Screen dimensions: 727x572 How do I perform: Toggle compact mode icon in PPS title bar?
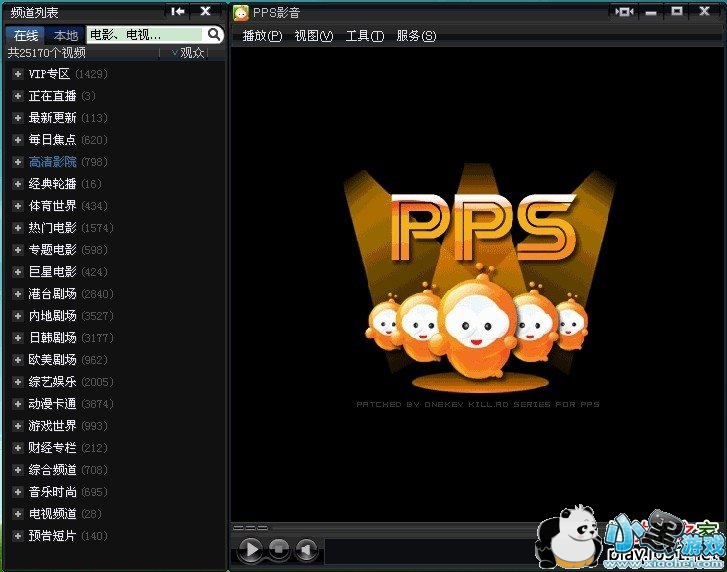coord(624,12)
